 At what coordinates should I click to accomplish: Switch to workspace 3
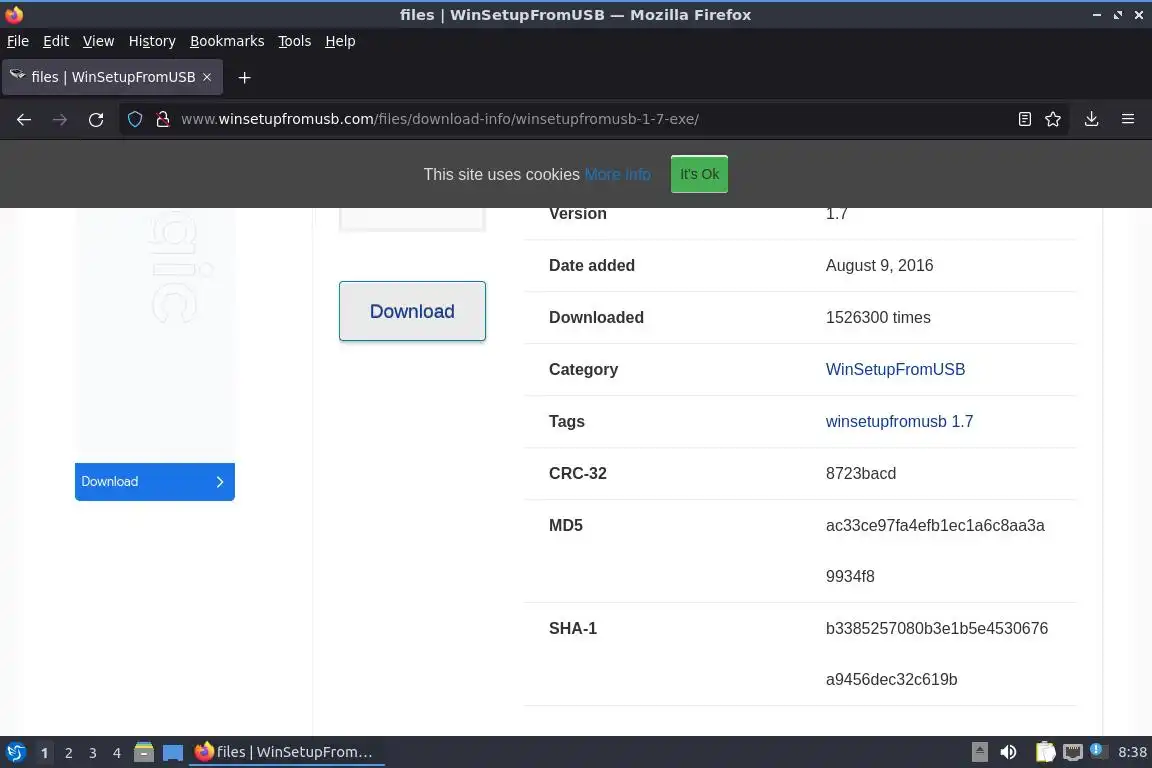93,753
